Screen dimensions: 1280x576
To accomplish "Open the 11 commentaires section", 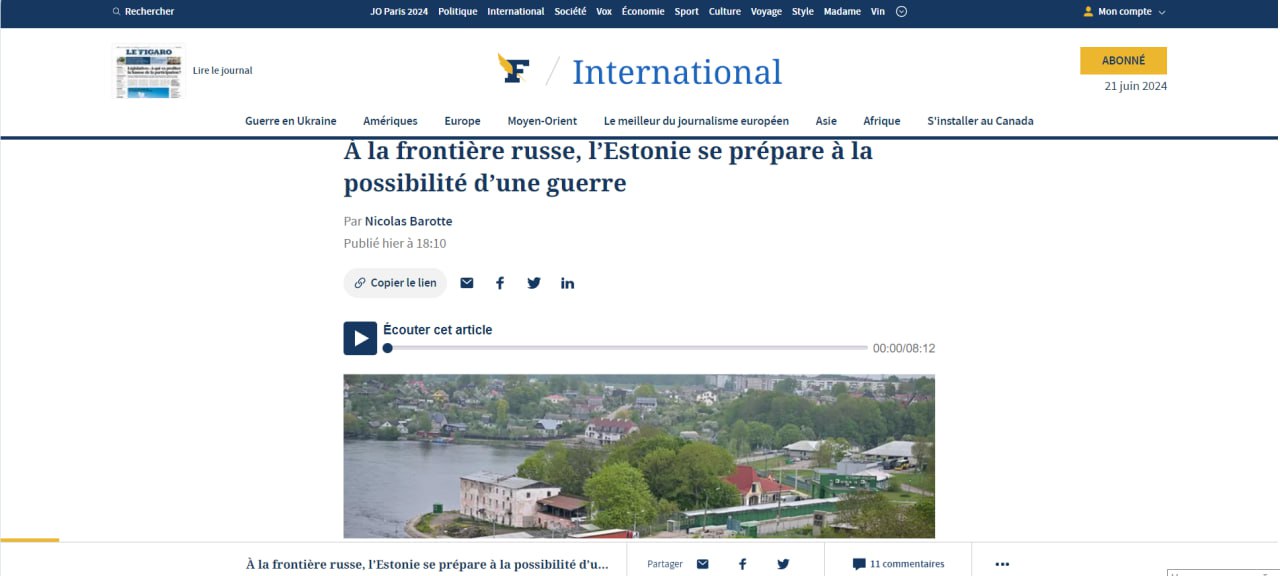I will pyautogui.click(x=898, y=564).
